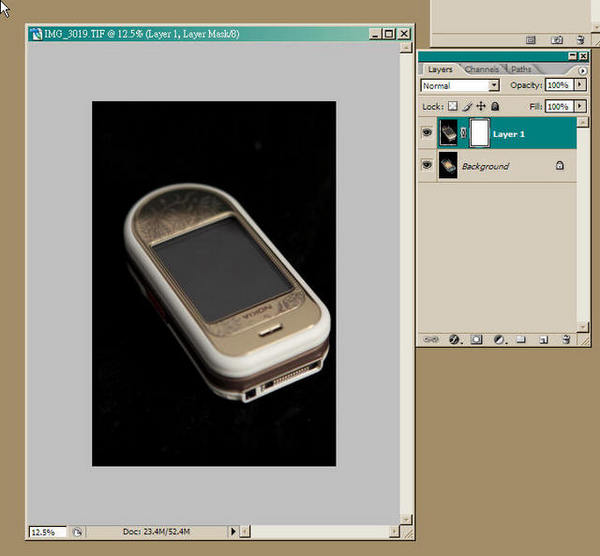Click the new snapshot camera icon in History panel

click(x=556, y=40)
